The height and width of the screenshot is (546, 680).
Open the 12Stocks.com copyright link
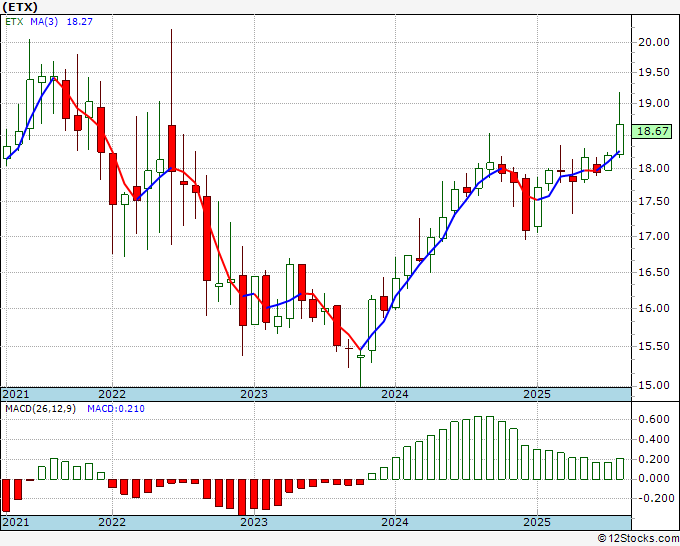[639, 539]
